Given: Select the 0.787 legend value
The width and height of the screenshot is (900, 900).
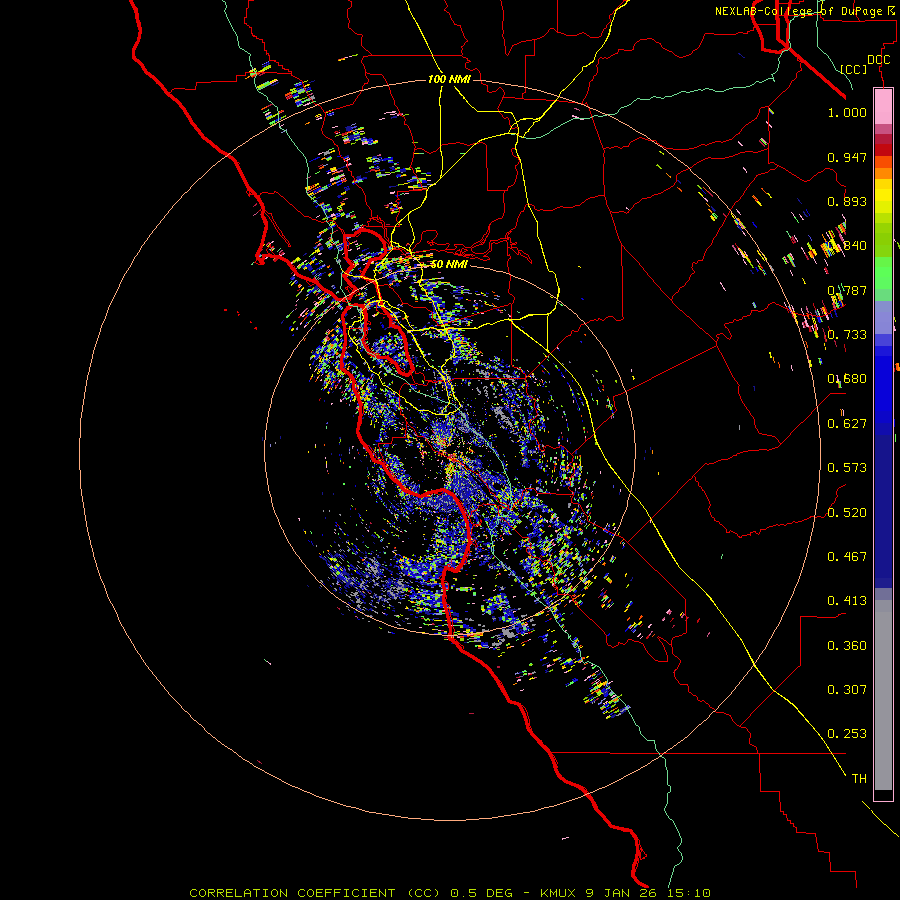Looking at the screenshot, I should (847, 290).
